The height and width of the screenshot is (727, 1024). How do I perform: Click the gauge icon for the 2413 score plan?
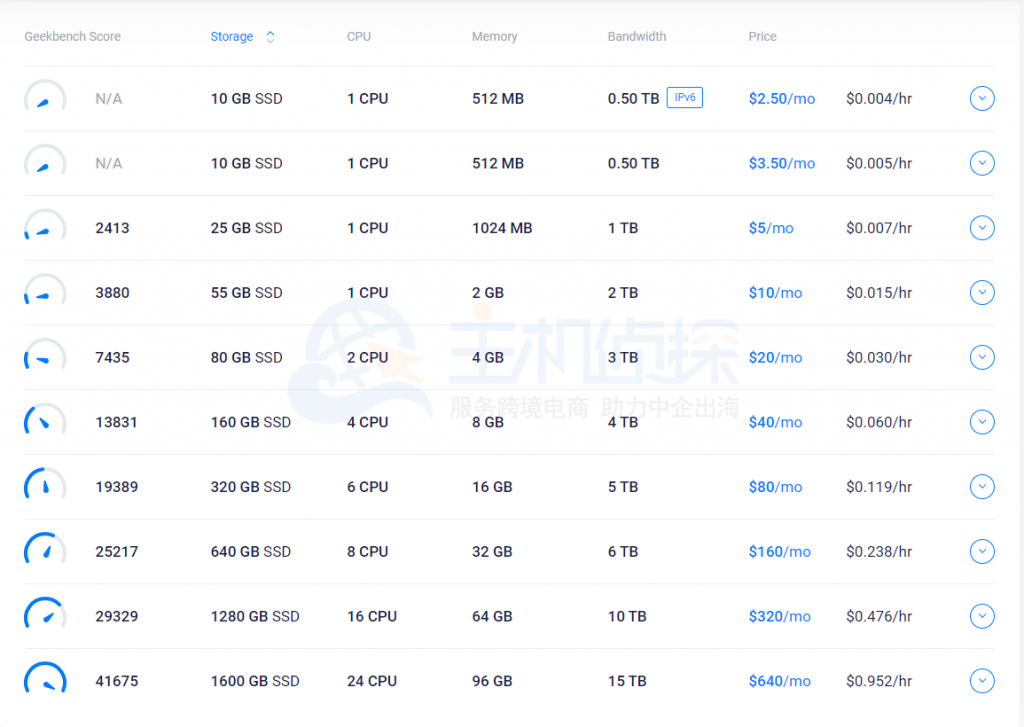[45, 228]
